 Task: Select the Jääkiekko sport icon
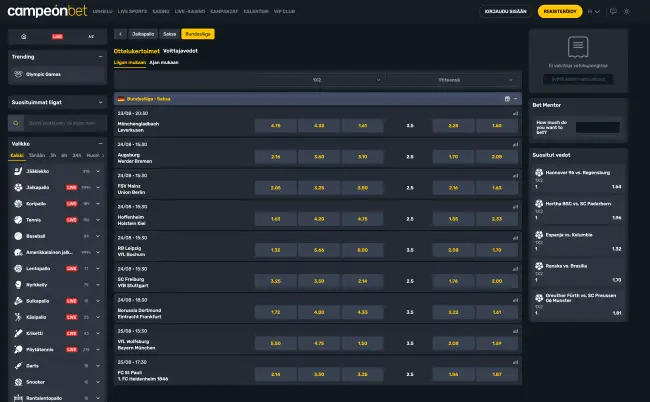18,171
